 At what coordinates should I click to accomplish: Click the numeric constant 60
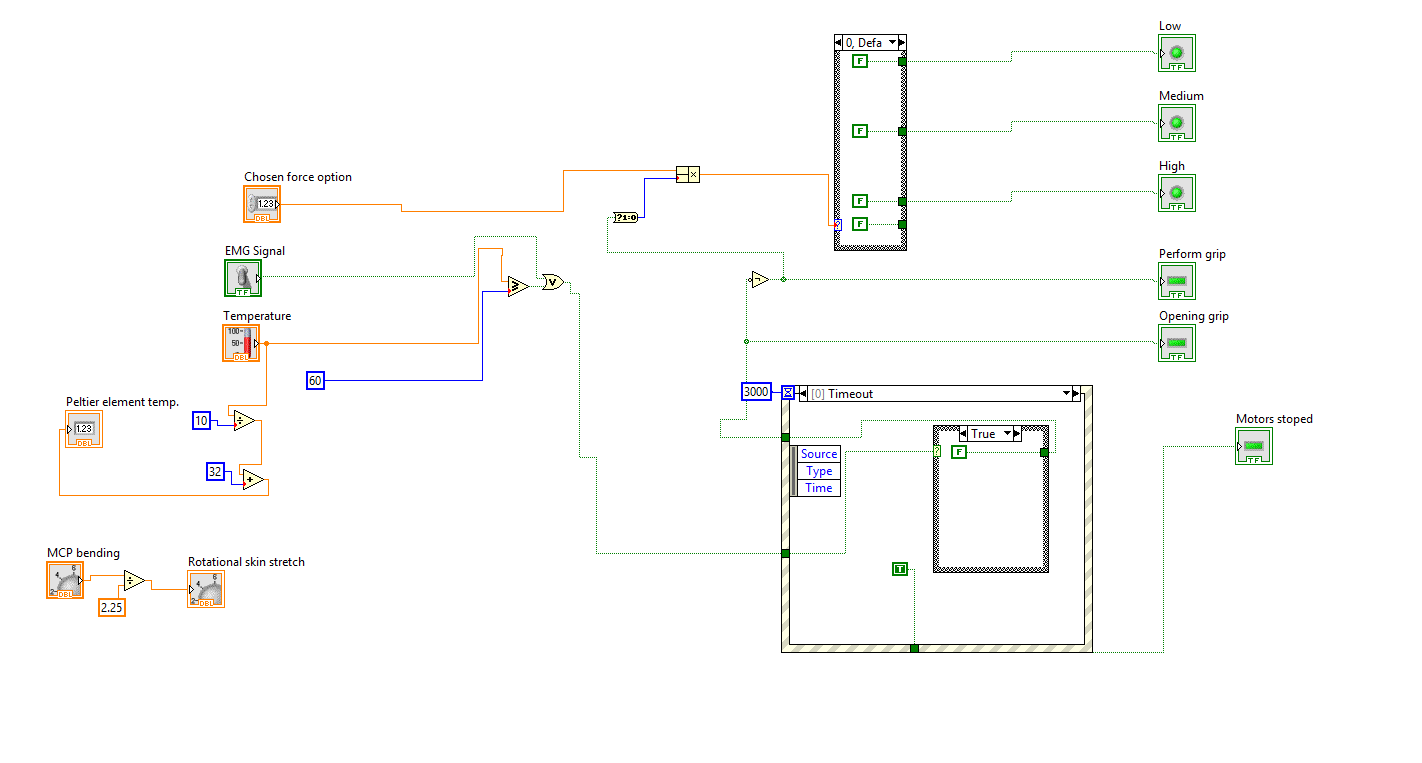click(x=315, y=380)
